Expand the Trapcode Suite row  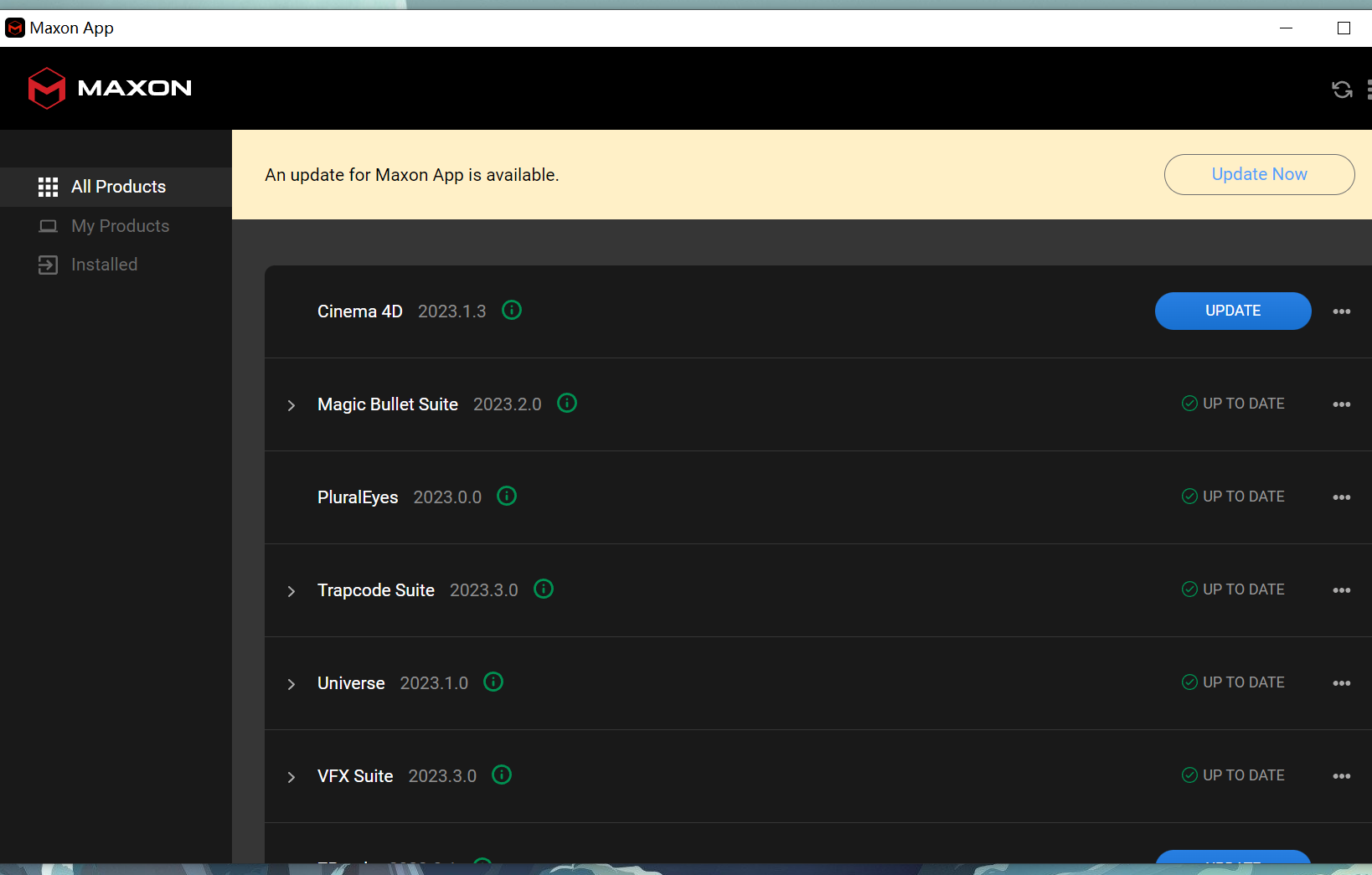(291, 591)
